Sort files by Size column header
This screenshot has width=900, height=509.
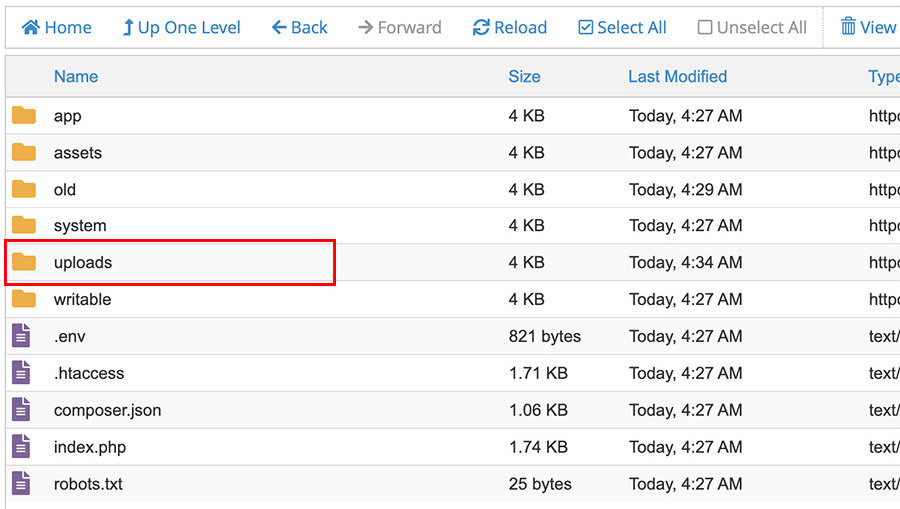click(524, 76)
